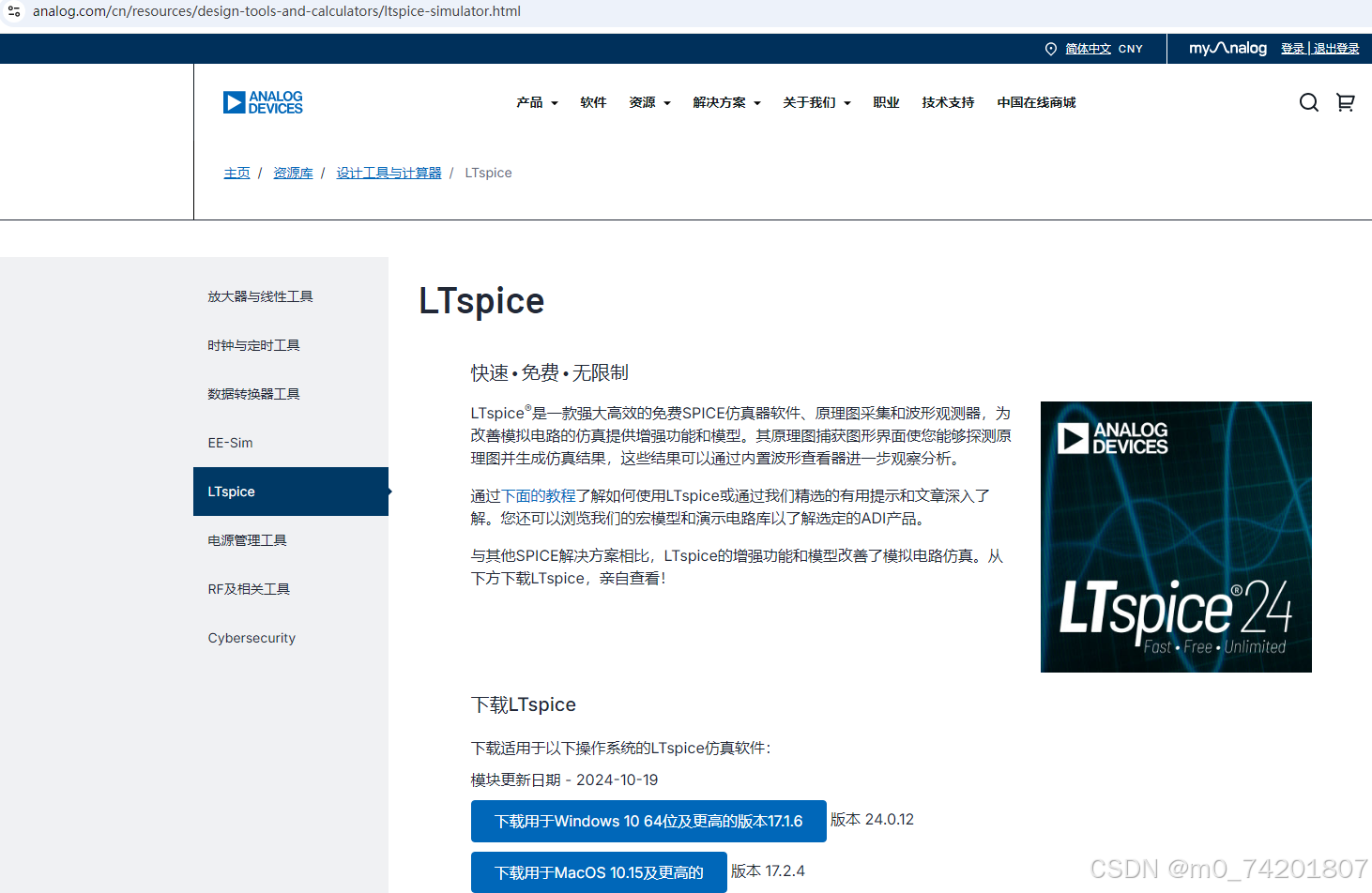Click the LTspice page heading
This screenshot has height=893, width=1372.
click(x=481, y=301)
